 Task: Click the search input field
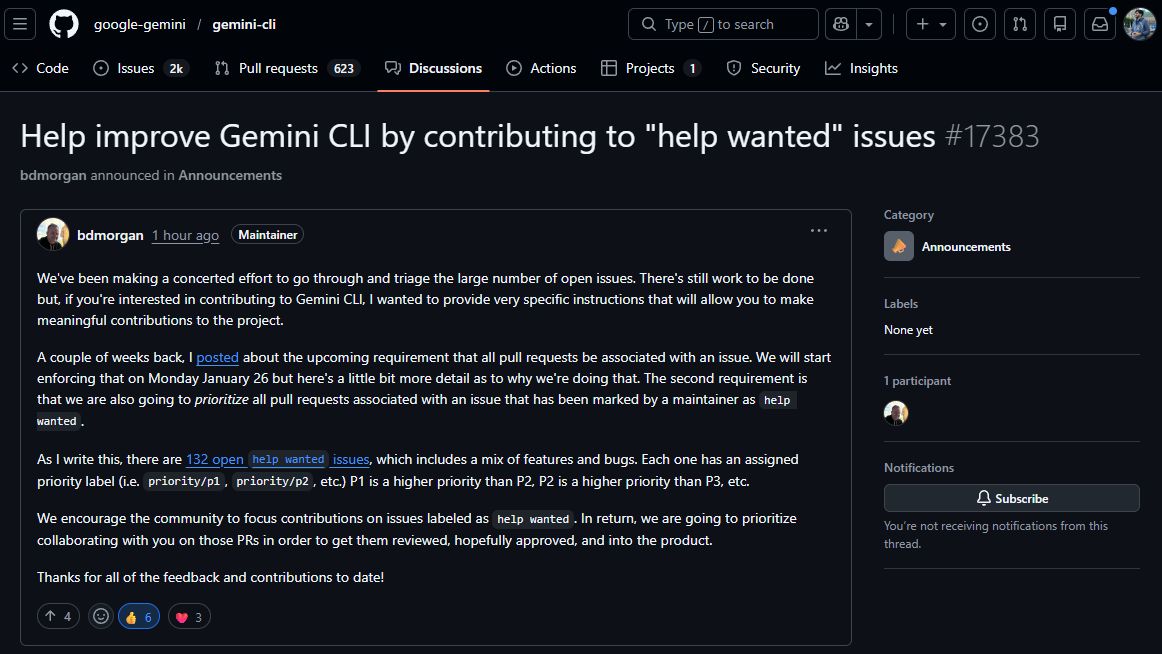pyautogui.click(x=723, y=24)
